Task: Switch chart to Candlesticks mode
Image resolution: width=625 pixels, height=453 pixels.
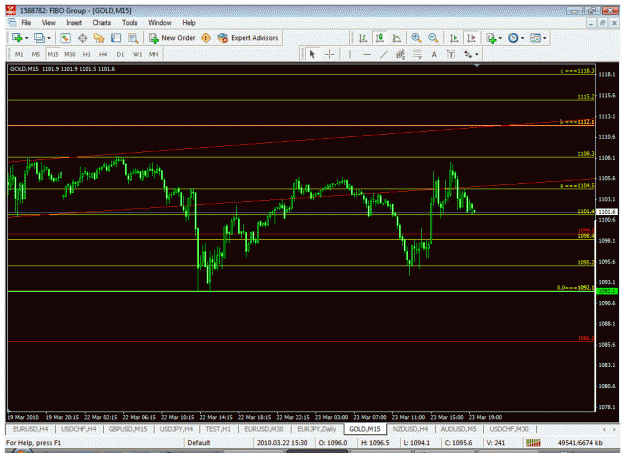Action: (x=380, y=38)
